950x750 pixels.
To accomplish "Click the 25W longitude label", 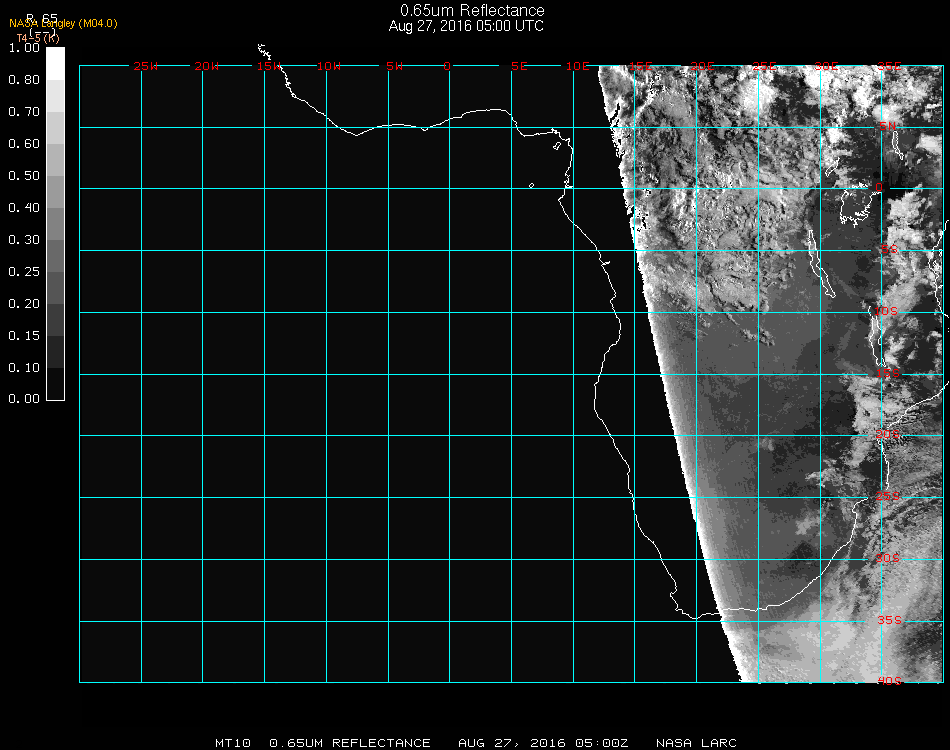I will point(146,67).
